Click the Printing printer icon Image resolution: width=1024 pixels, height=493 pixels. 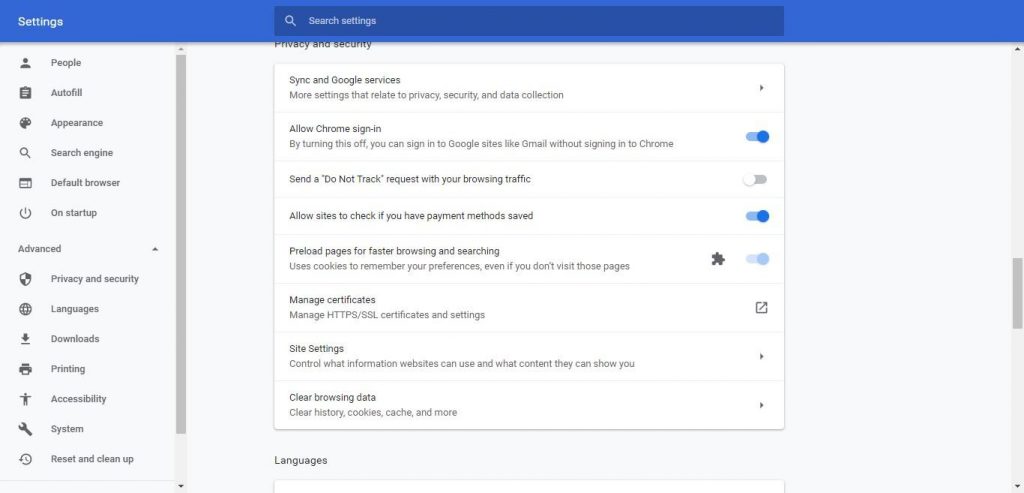coord(25,369)
